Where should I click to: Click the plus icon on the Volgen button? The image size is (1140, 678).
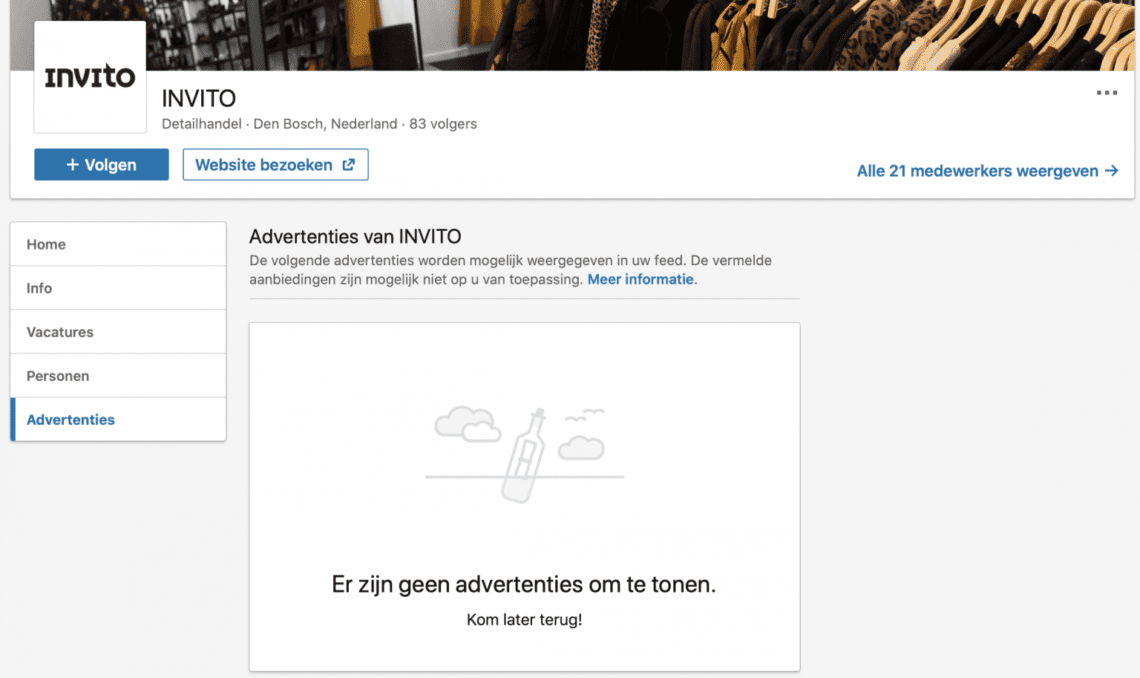coord(73,165)
